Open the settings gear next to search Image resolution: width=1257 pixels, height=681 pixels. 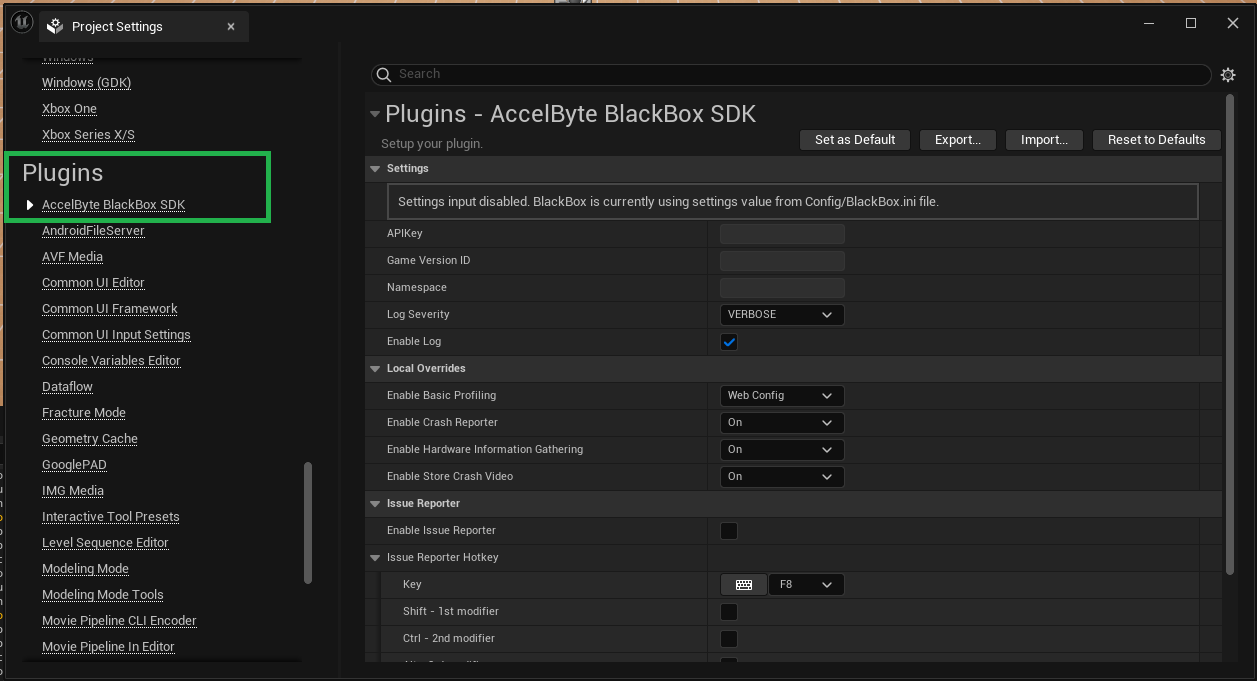[x=1228, y=75]
